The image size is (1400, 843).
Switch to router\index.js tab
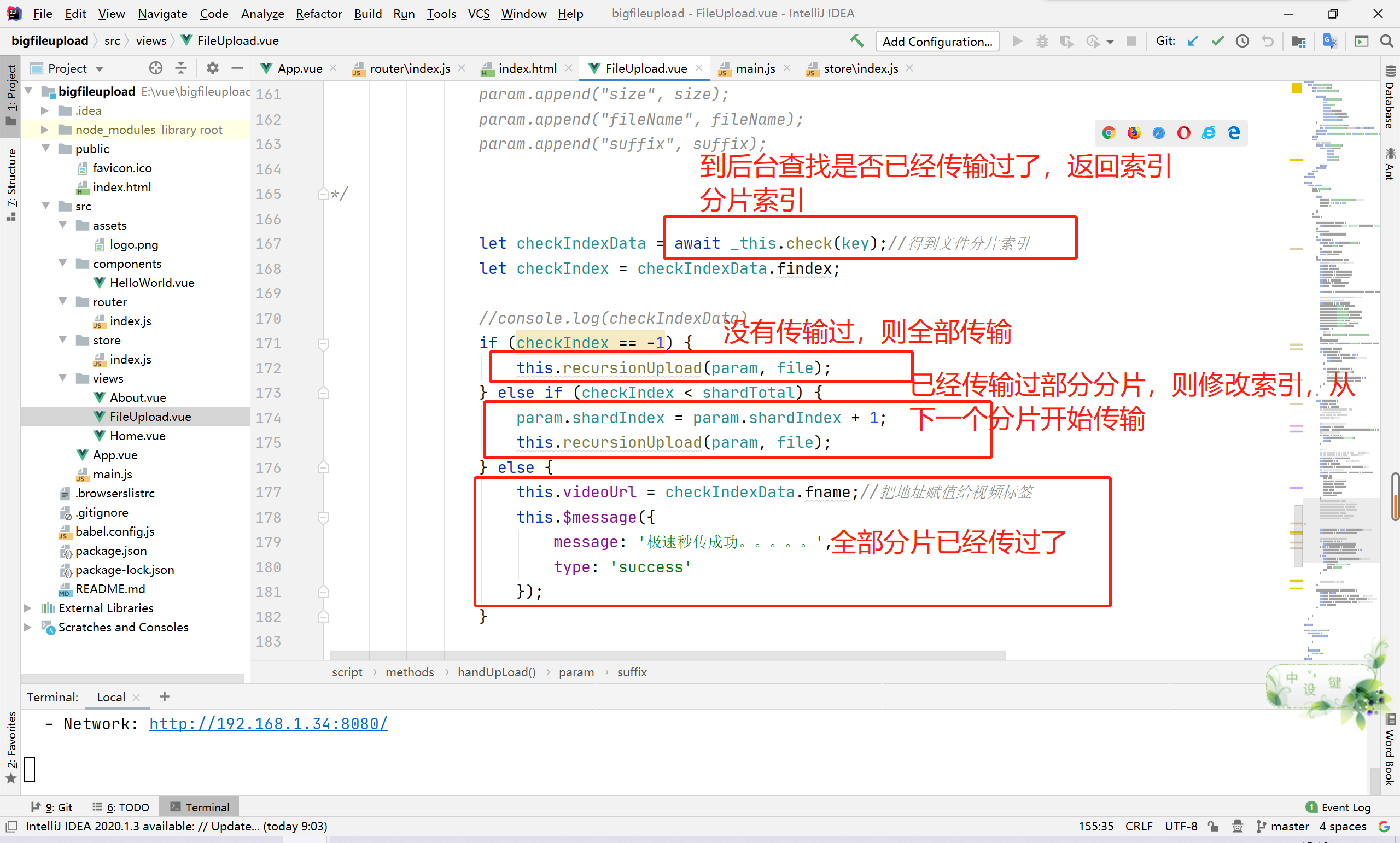[409, 68]
